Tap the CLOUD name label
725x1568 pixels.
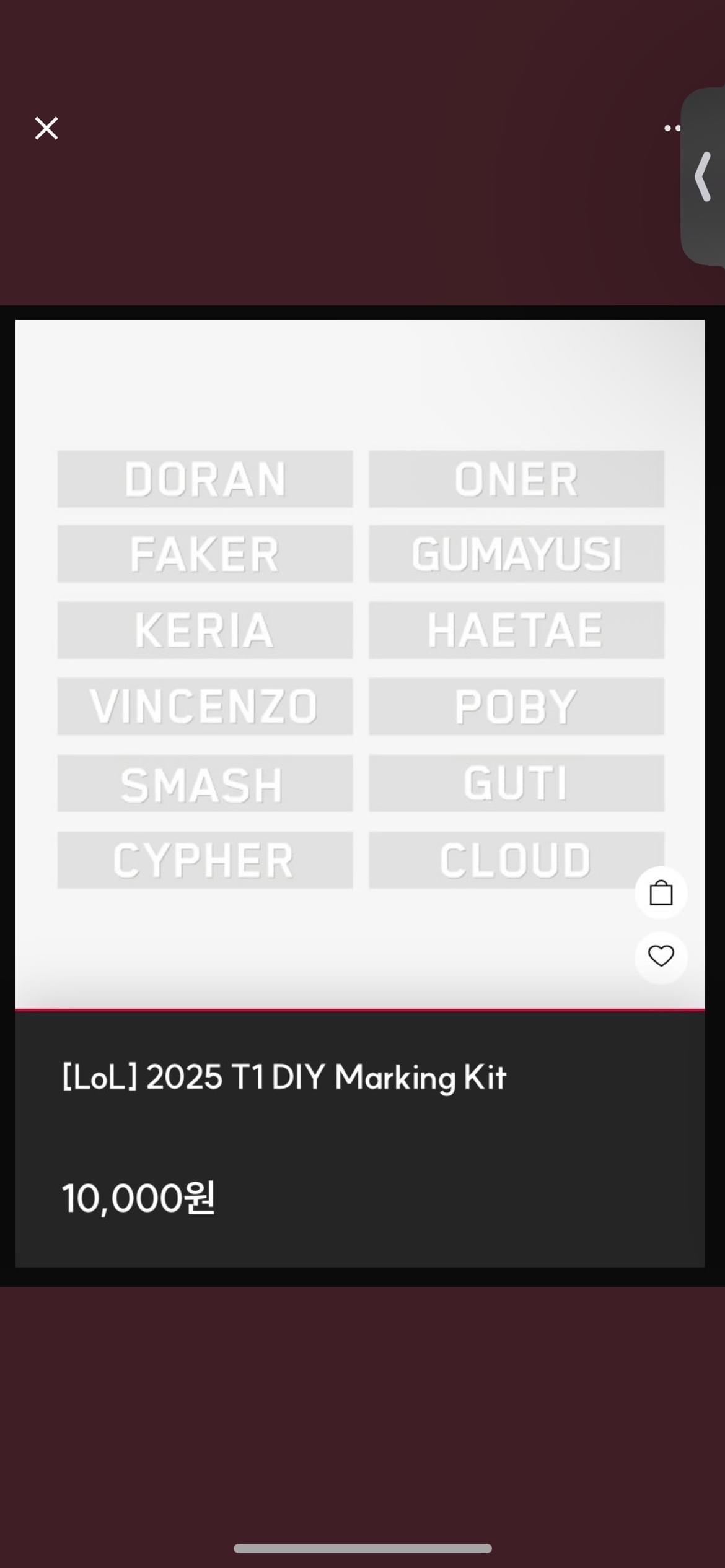tap(517, 860)
